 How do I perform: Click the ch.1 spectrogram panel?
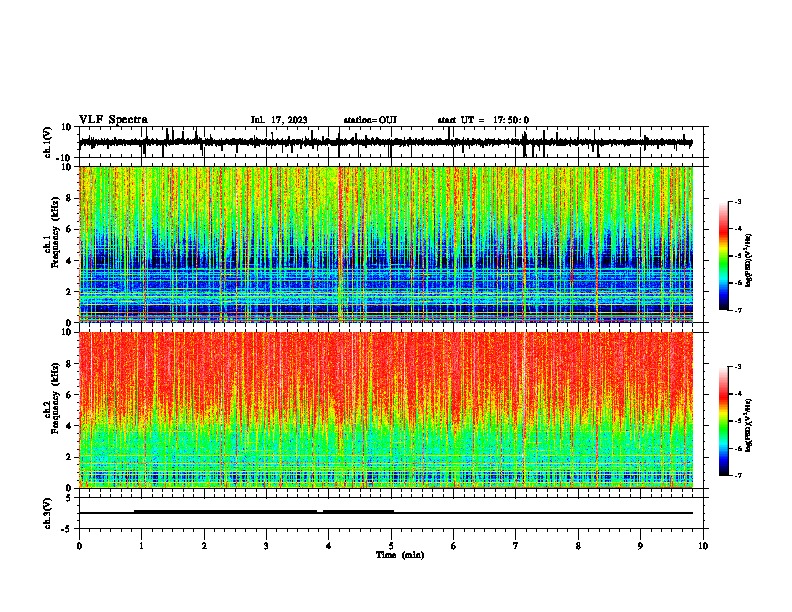point(385,244)
